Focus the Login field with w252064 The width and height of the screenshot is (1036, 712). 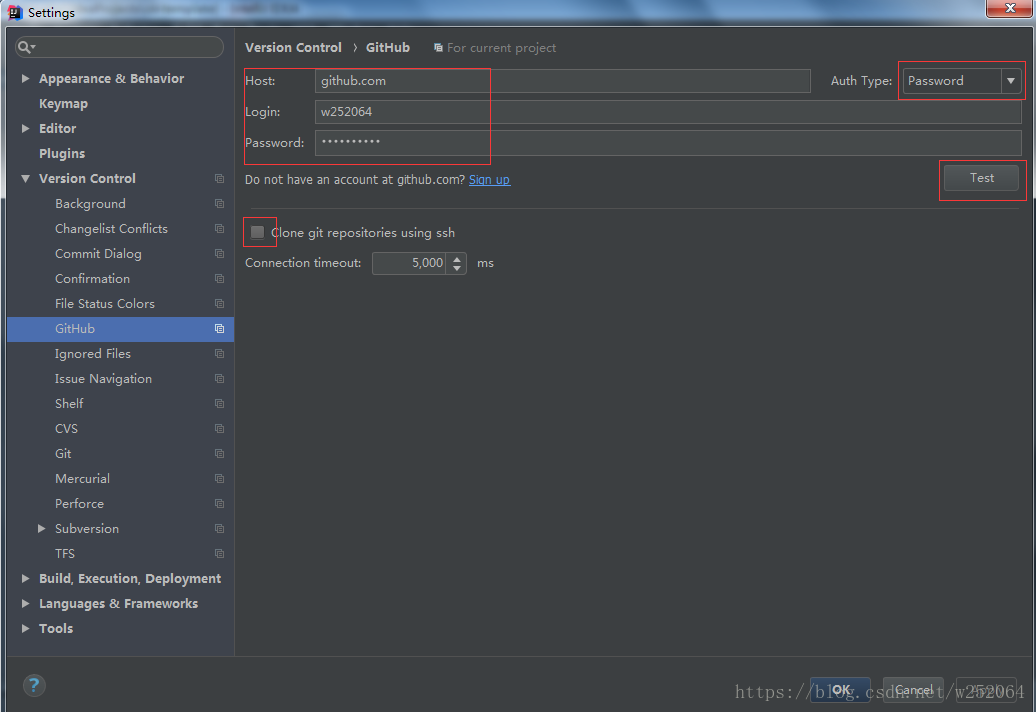pos(668,112)
